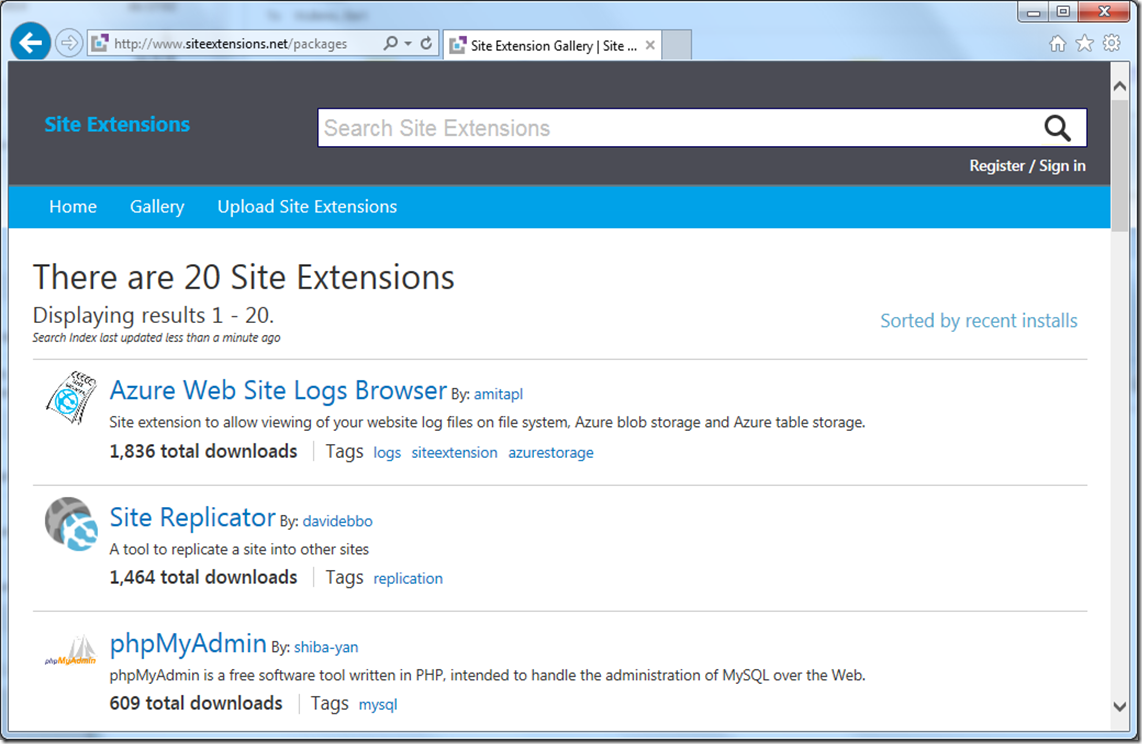Maximize the browser window

tap(1063, 12)
